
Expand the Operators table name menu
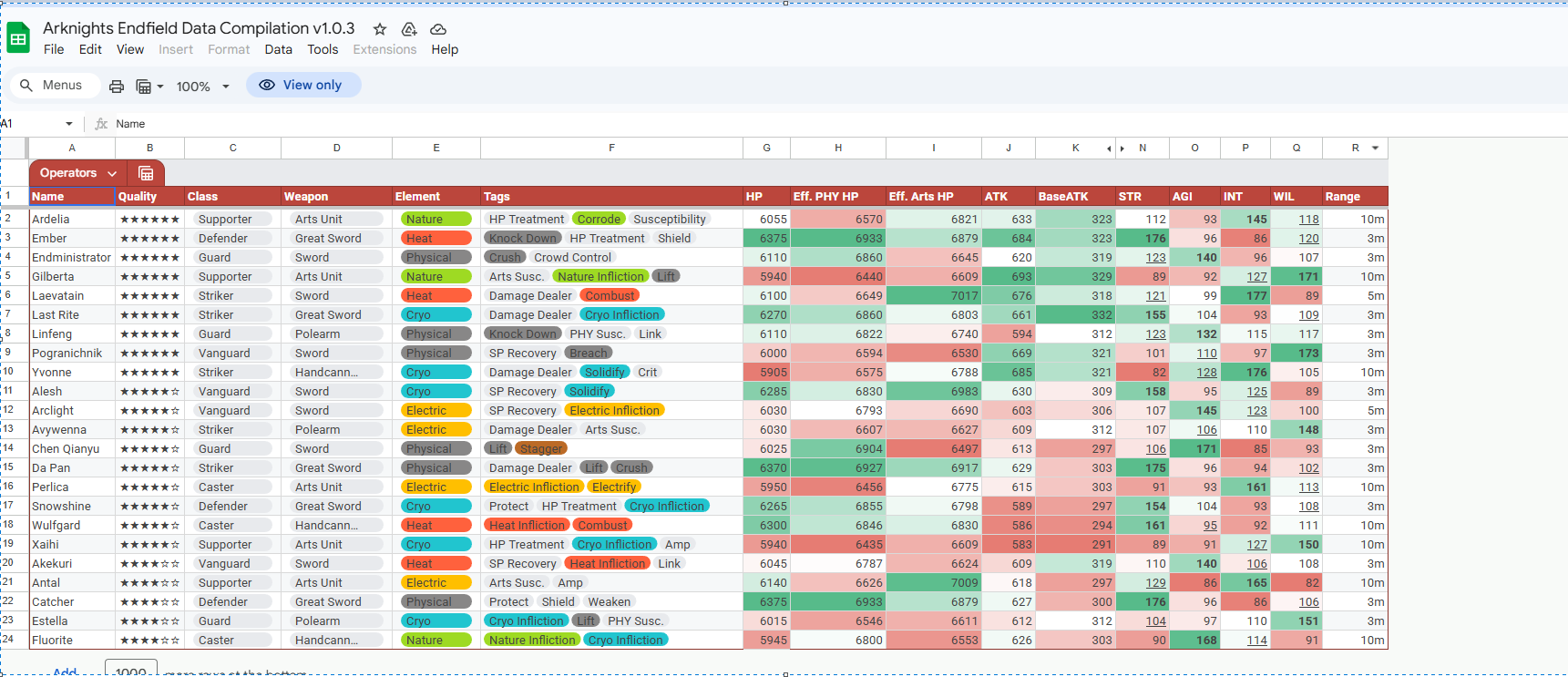coord(112,173)
